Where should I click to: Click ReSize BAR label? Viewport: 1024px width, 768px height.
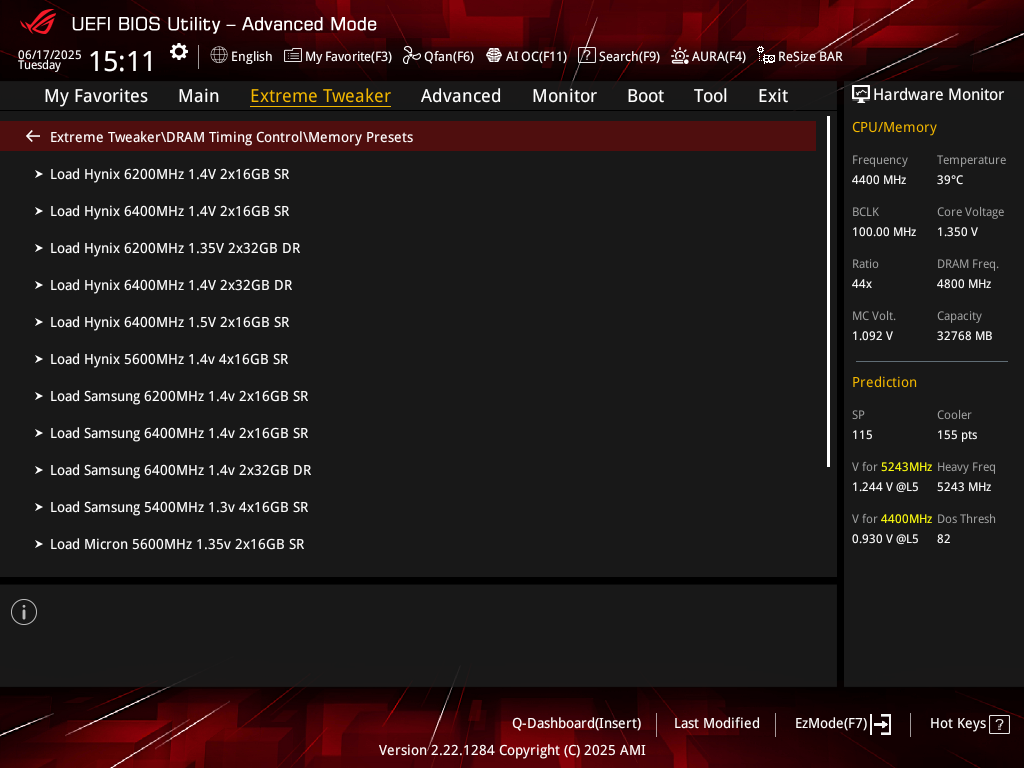click(810, 56)
